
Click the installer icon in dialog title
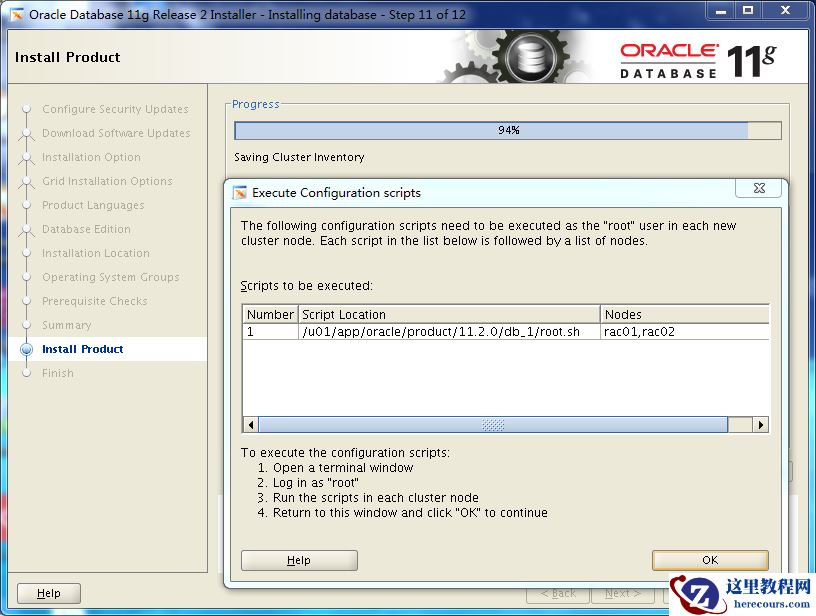click(x=239, y=192)
